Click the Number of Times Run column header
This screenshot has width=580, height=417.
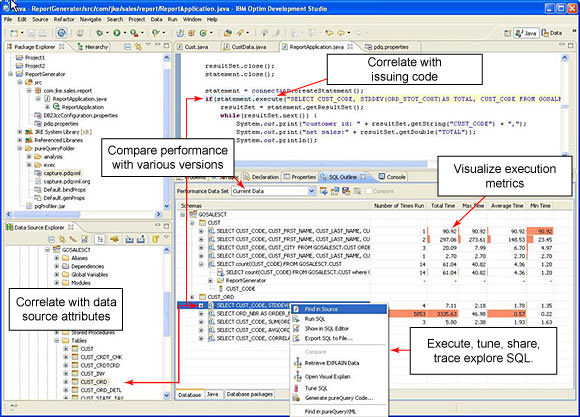(399, 206)
